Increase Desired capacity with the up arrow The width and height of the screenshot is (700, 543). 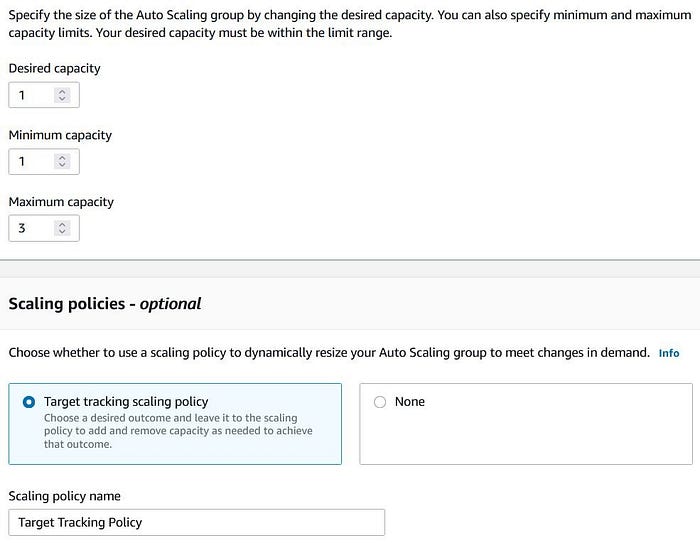[x=62, y=91]
